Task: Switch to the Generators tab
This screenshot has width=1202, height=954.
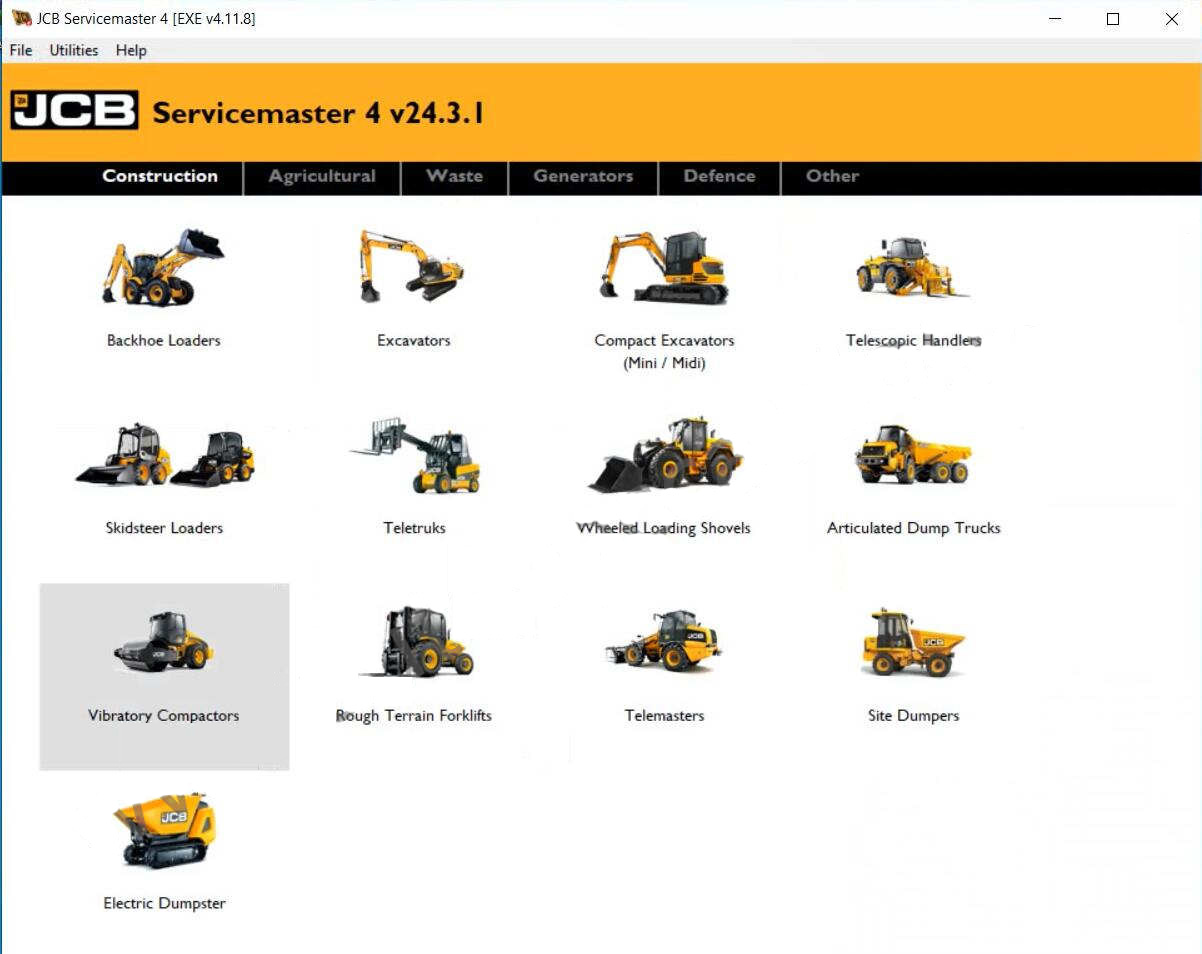Action: [583, 176]
